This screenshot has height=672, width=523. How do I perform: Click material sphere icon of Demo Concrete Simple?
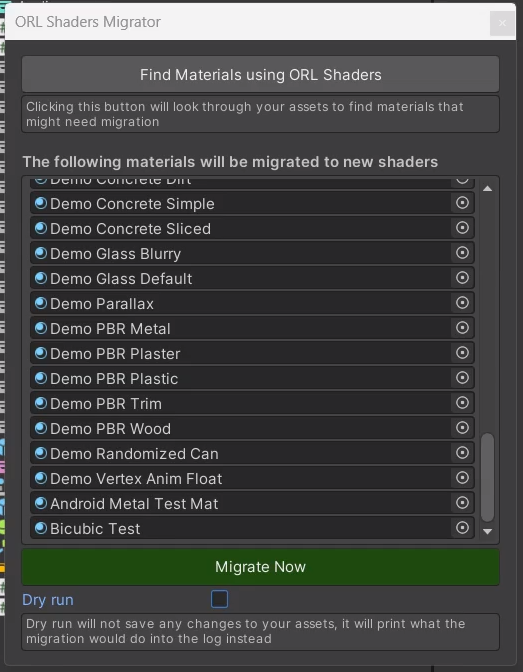[41, 203]
